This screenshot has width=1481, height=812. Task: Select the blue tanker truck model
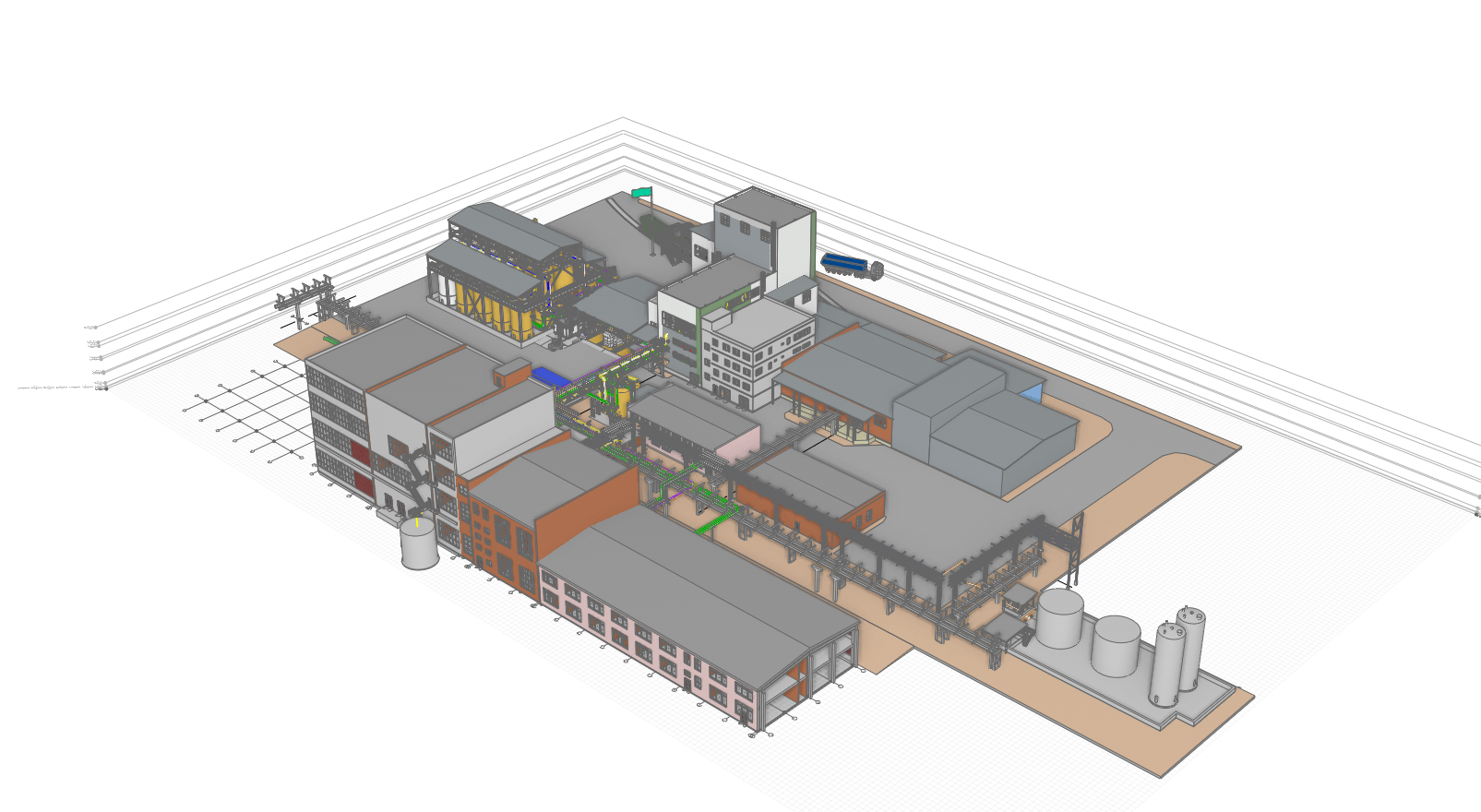[852, 267]
